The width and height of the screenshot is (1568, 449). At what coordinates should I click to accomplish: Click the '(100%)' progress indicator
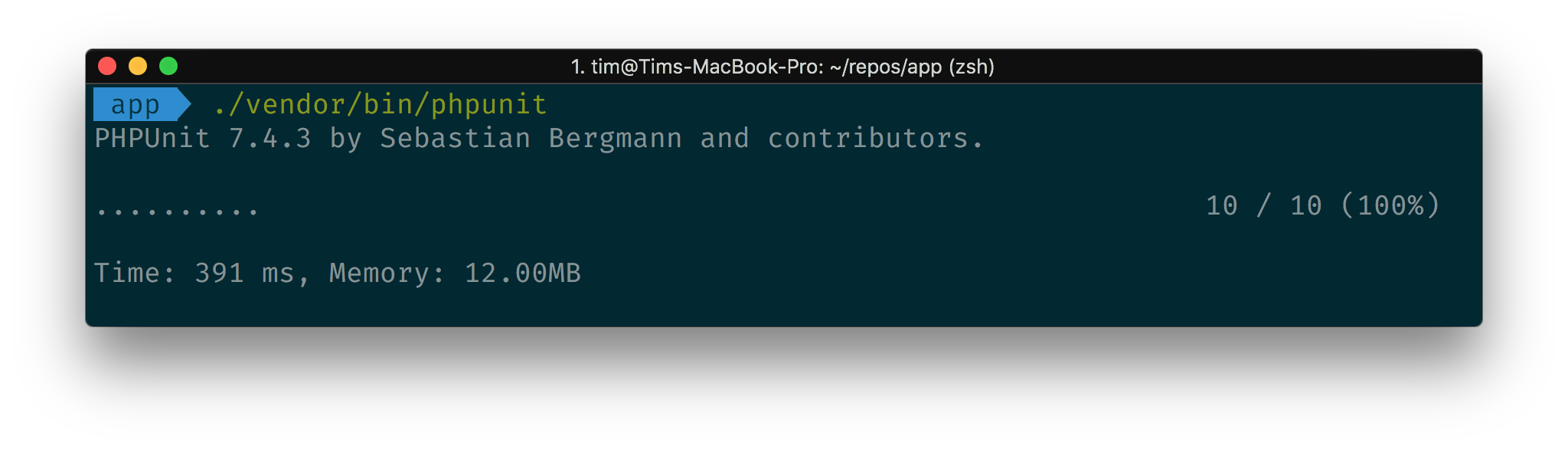pos(1390,205)
